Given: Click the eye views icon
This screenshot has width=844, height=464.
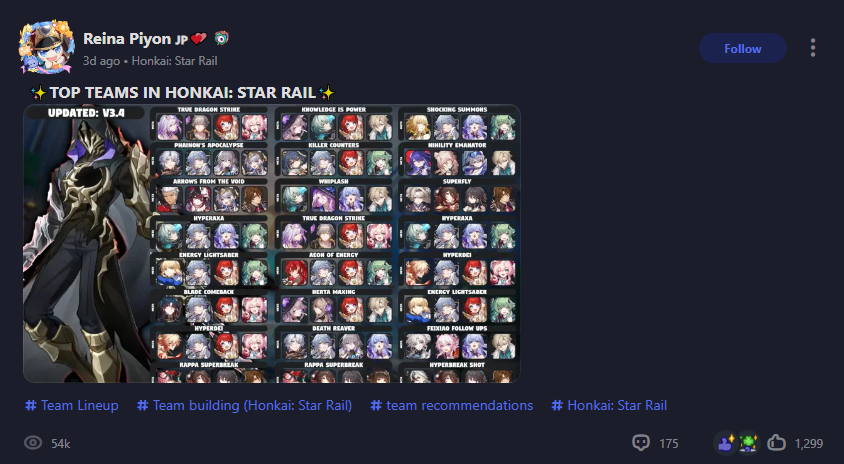Looking at the screenshot, I should coord(33,443).
